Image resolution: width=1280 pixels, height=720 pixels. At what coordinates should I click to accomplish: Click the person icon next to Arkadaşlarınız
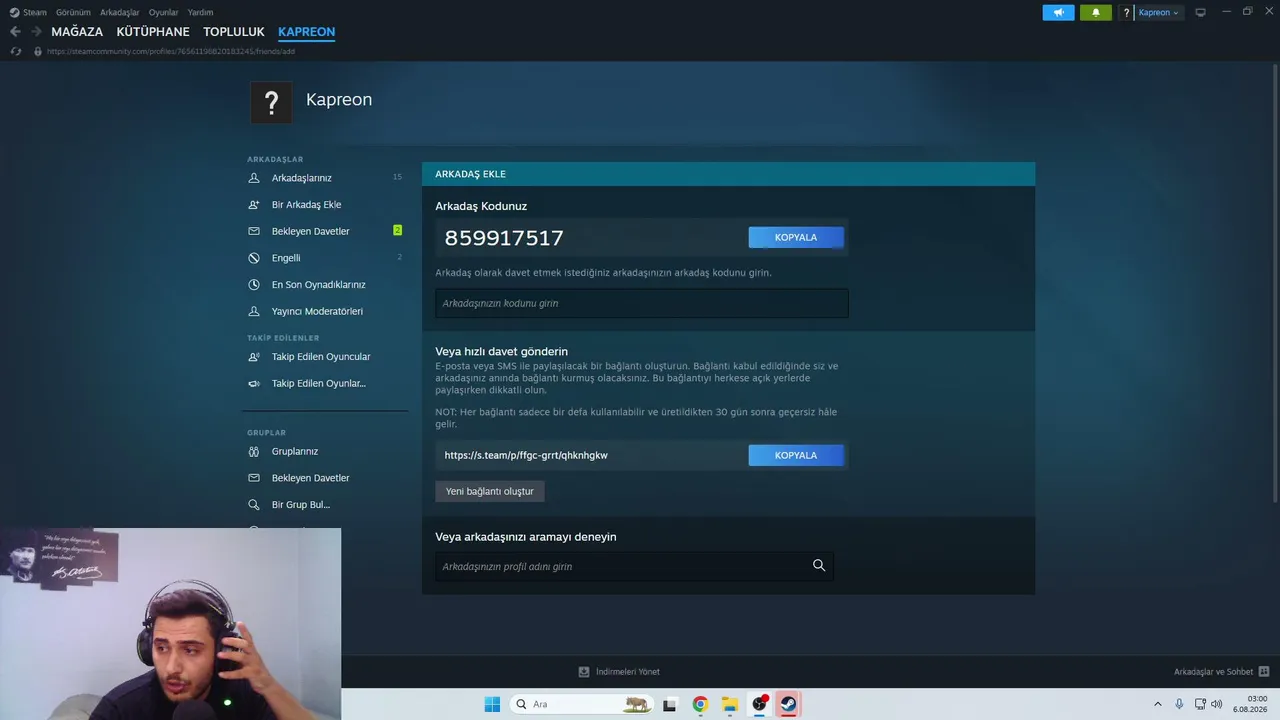[253, 178]
